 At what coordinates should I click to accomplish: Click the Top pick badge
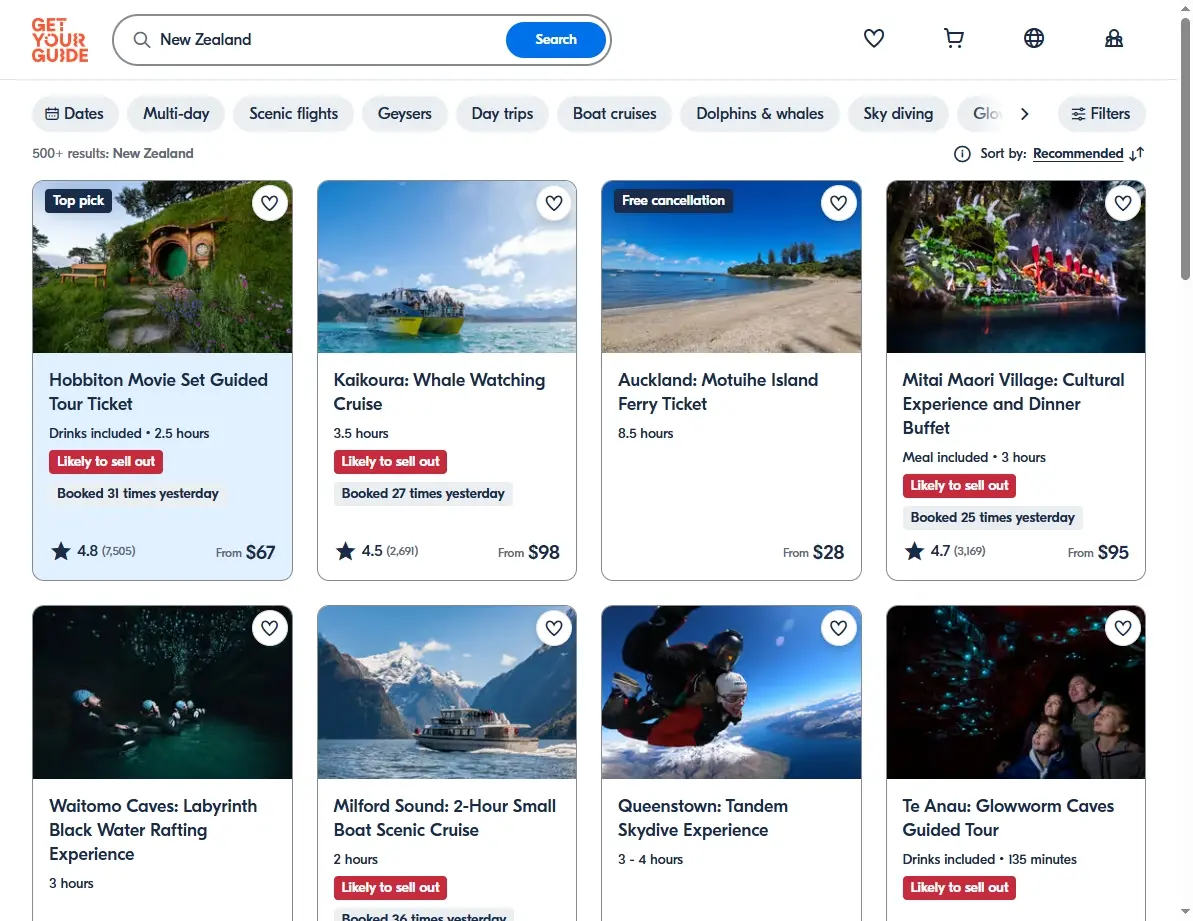click(78, 201)
